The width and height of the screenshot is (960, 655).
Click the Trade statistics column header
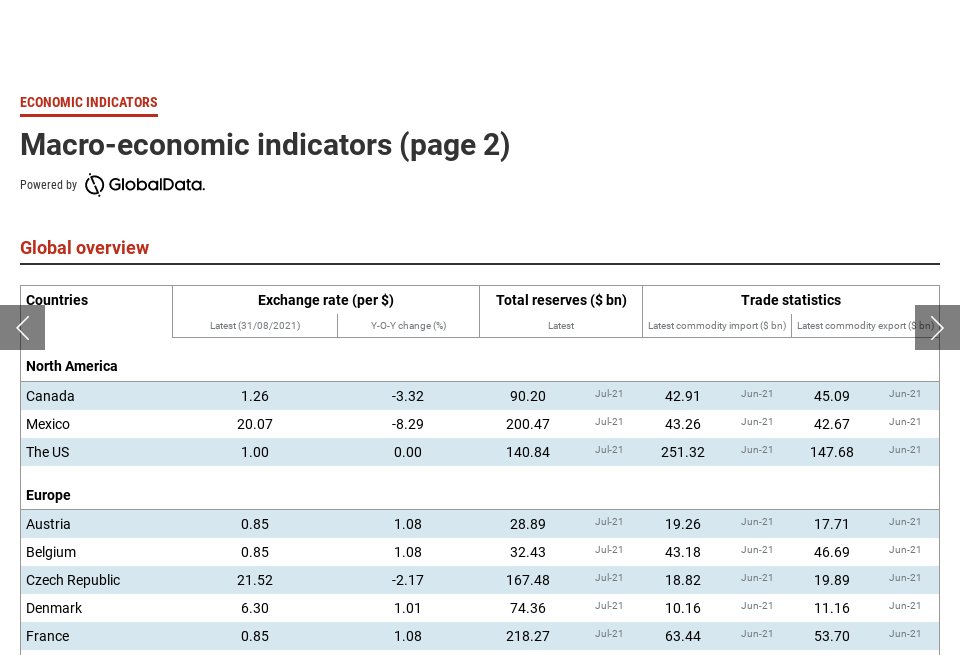coord(791,300)
